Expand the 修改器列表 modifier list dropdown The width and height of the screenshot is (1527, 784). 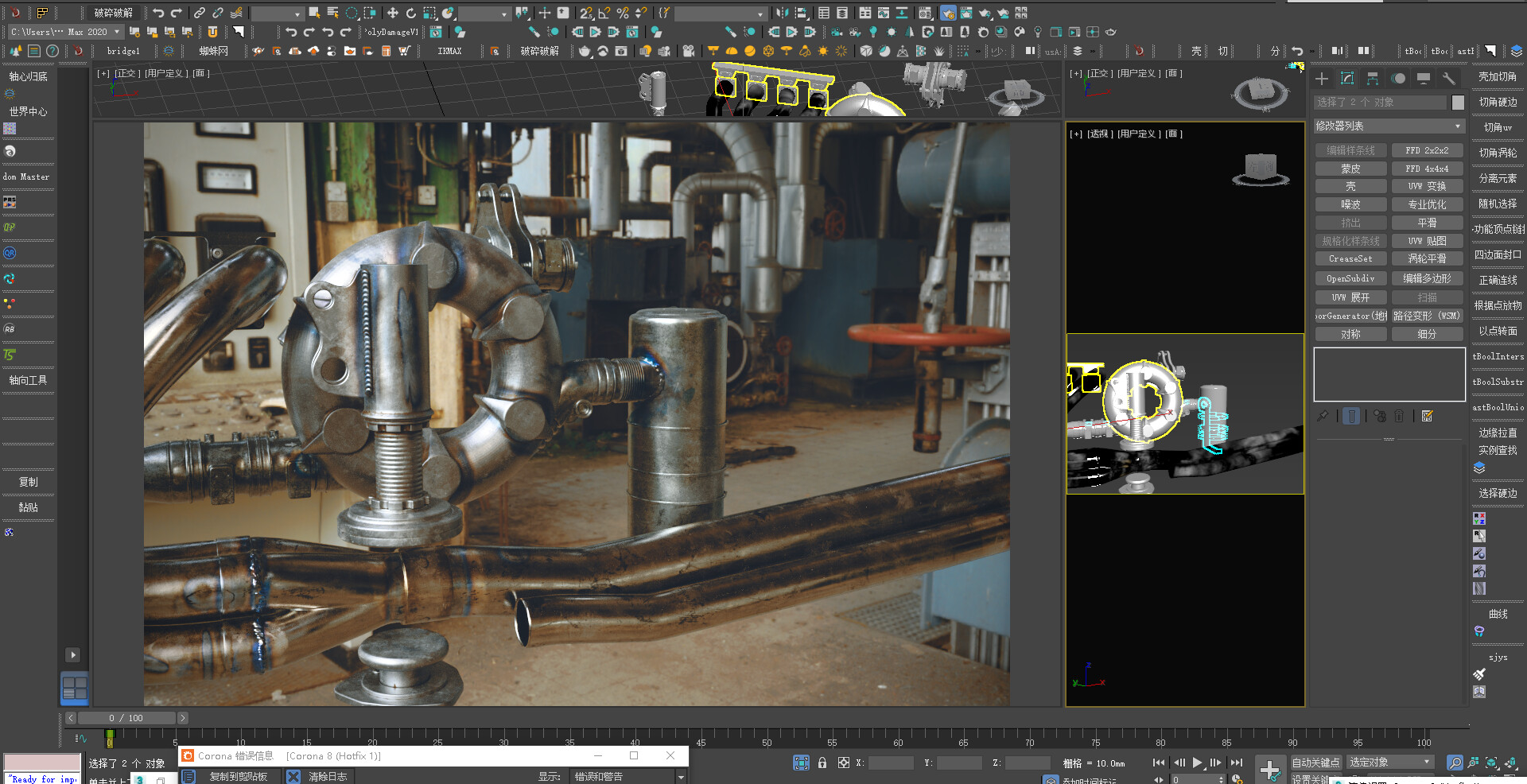[x=1388, y=126]
